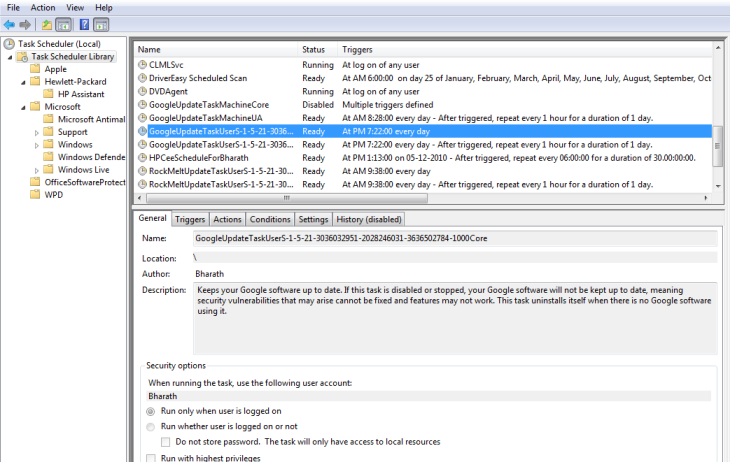Click the Microsoft folder icon in tree

coord(35,107)
